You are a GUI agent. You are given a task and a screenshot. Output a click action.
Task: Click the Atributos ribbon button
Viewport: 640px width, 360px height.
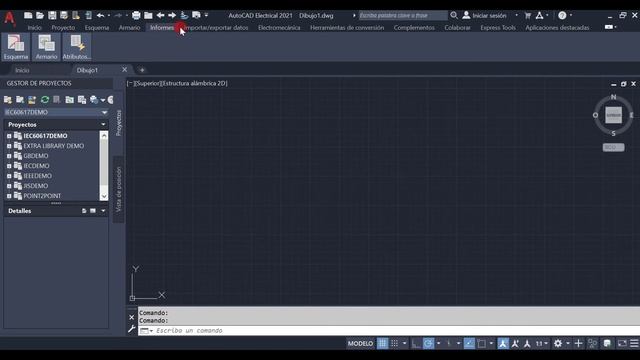pyautogui.click(x=76, y=47)
